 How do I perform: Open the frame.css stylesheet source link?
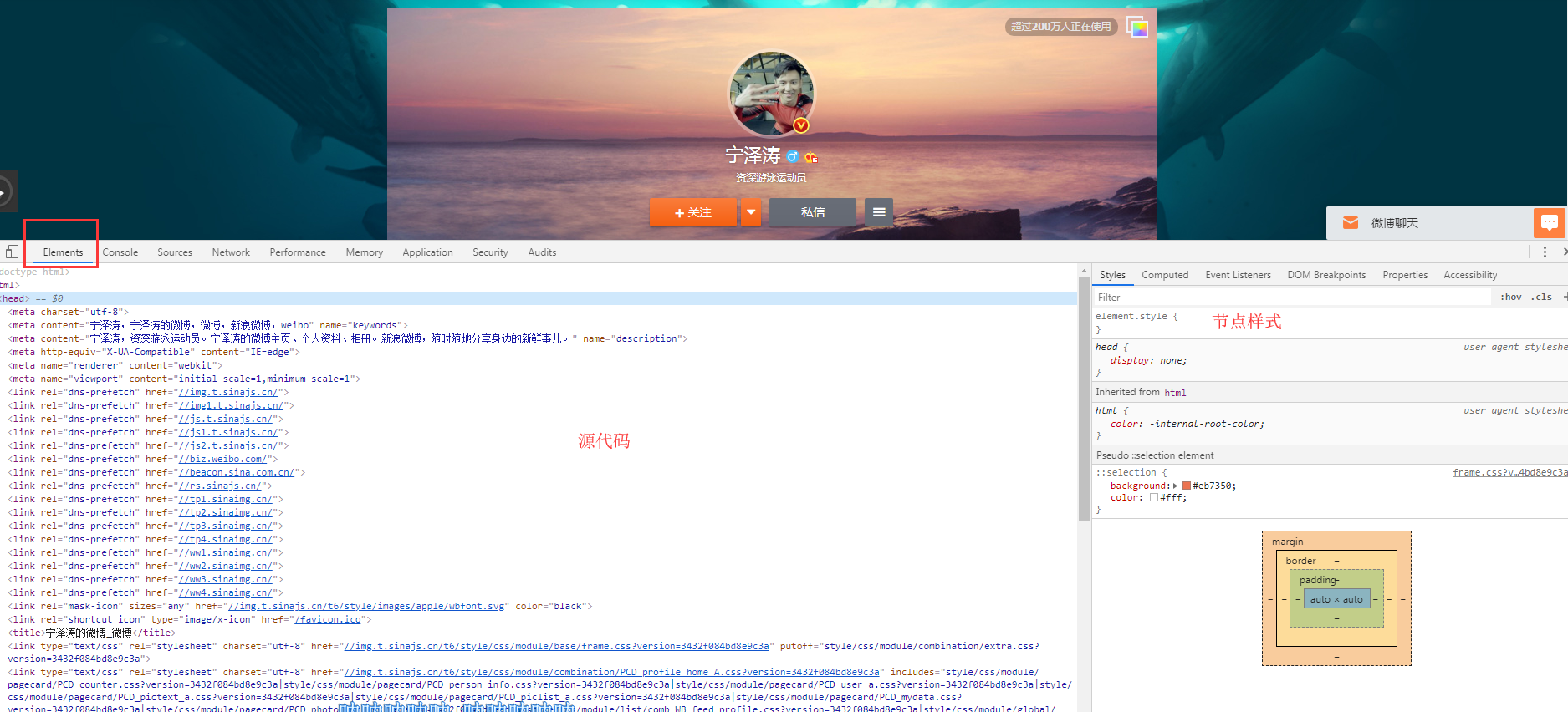tap(1510, 472)
